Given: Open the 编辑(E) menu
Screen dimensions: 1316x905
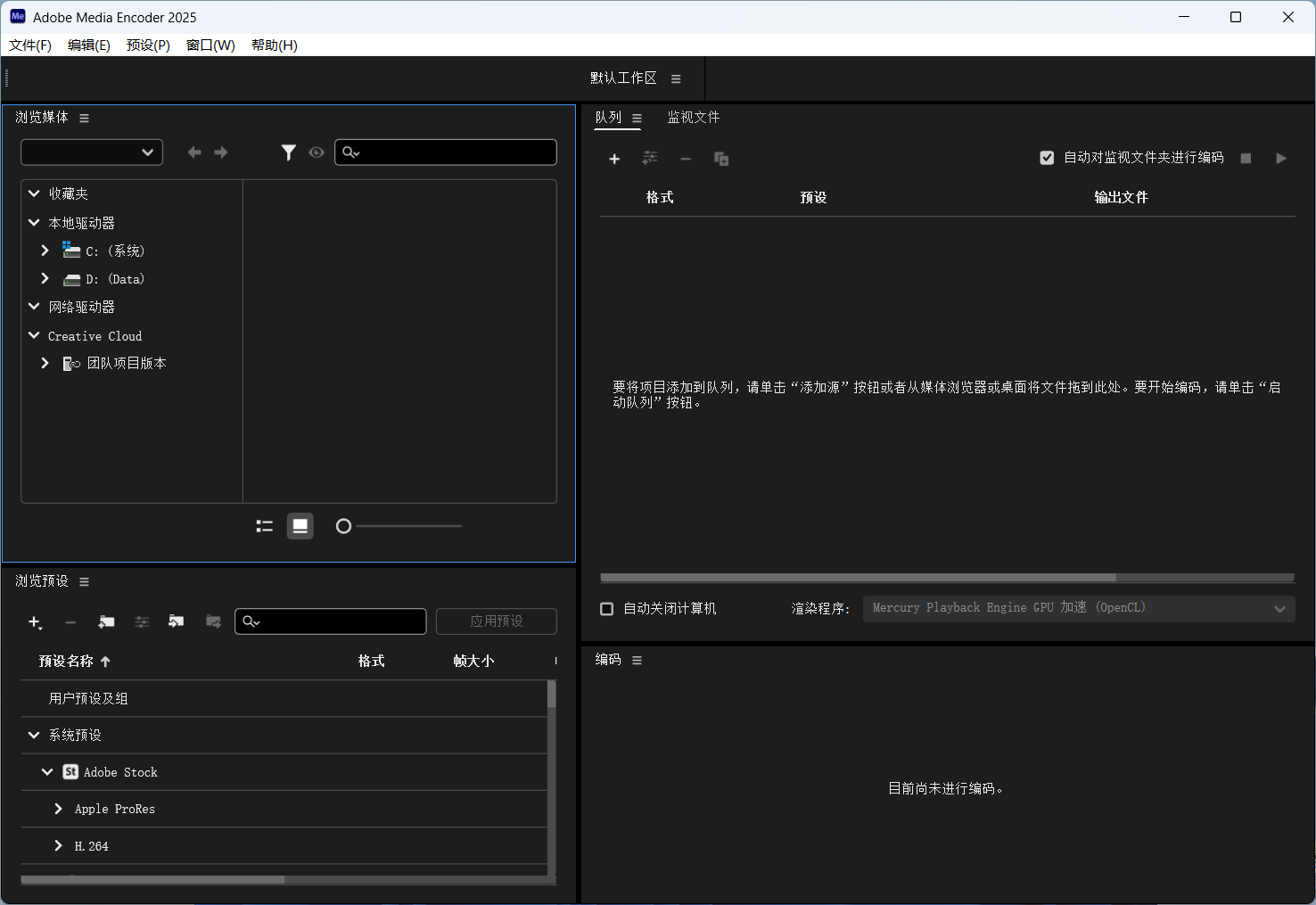Looking at the screenshot, I should (x=89, y=45).
